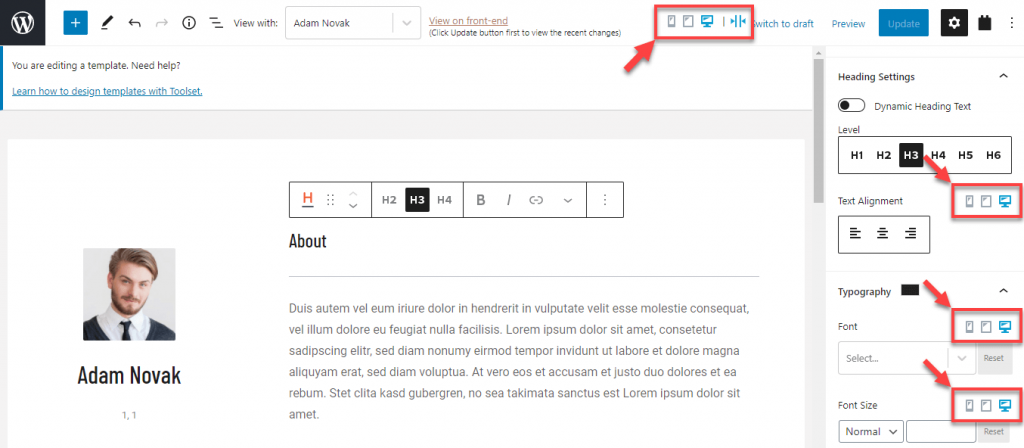Insert link using the link icon

pyautogui.click(x=536, y=200)
